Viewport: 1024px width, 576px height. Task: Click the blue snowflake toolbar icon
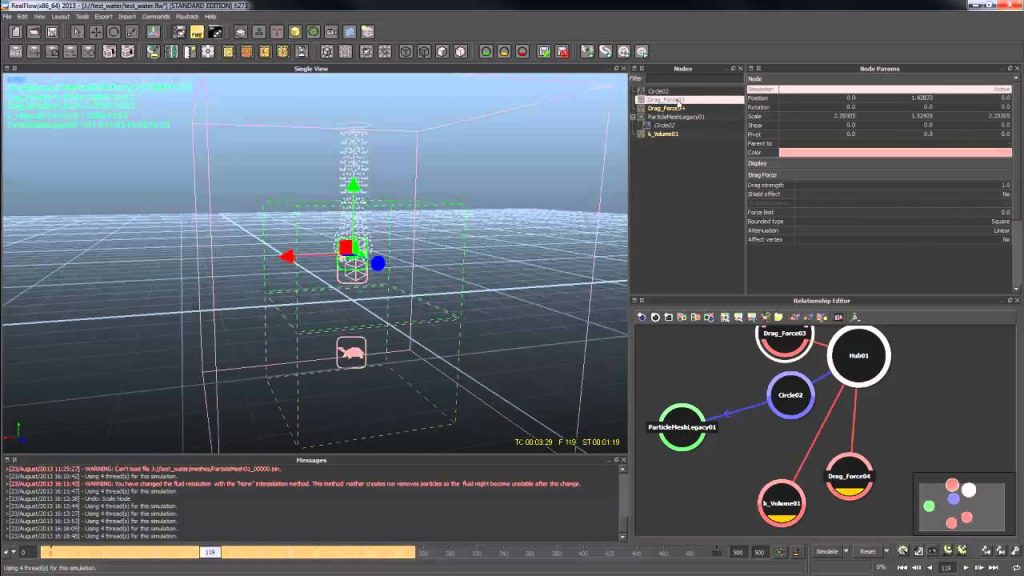coord(349,32)
